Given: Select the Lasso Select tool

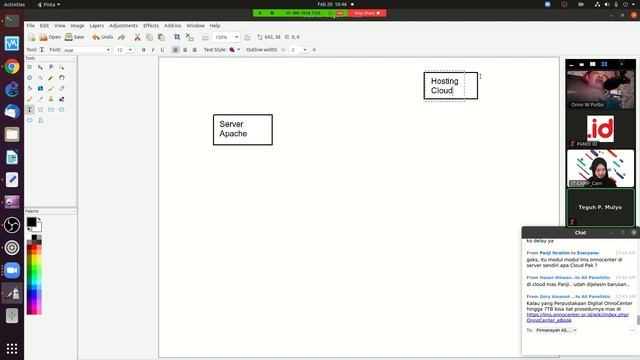Looking at the screenshot, I should coord(51,67).
